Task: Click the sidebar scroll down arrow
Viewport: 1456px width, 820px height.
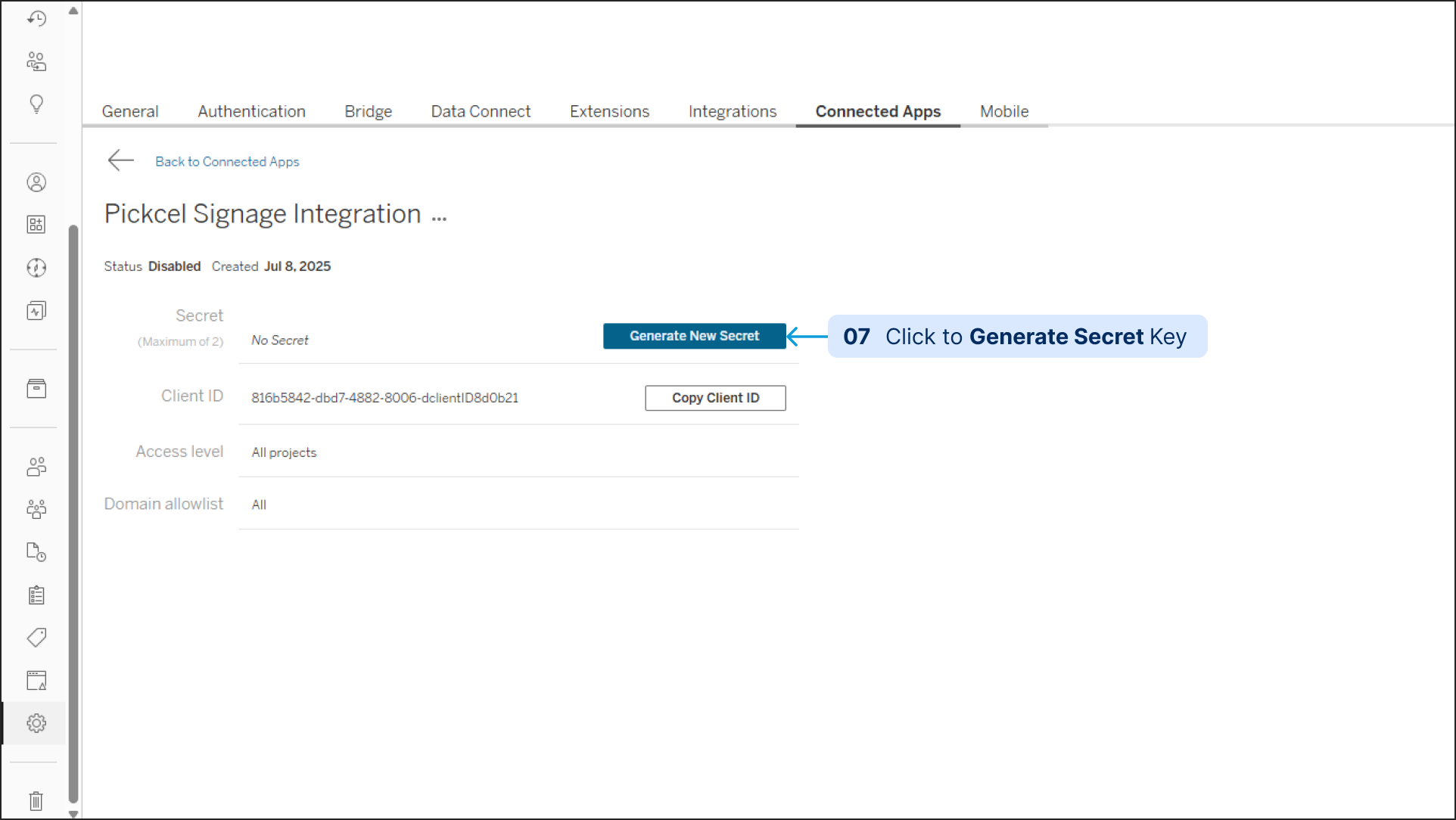Action: tap(73, 814)
